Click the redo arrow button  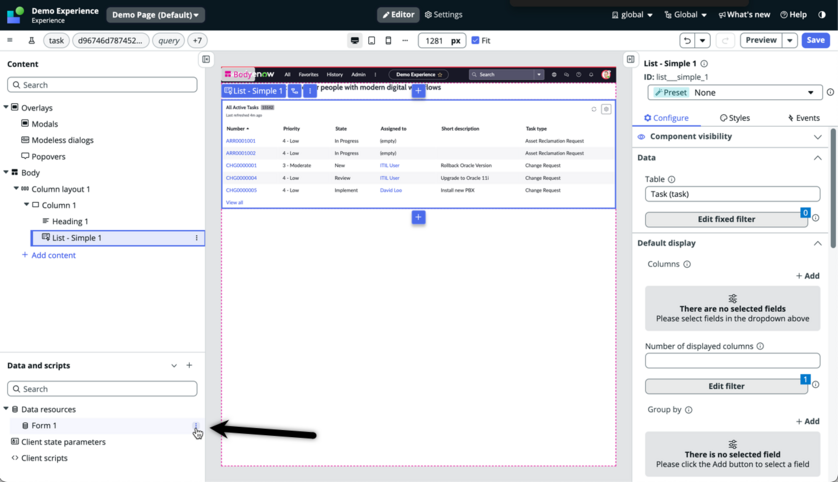pyautogui.click(x=726, y=40)
